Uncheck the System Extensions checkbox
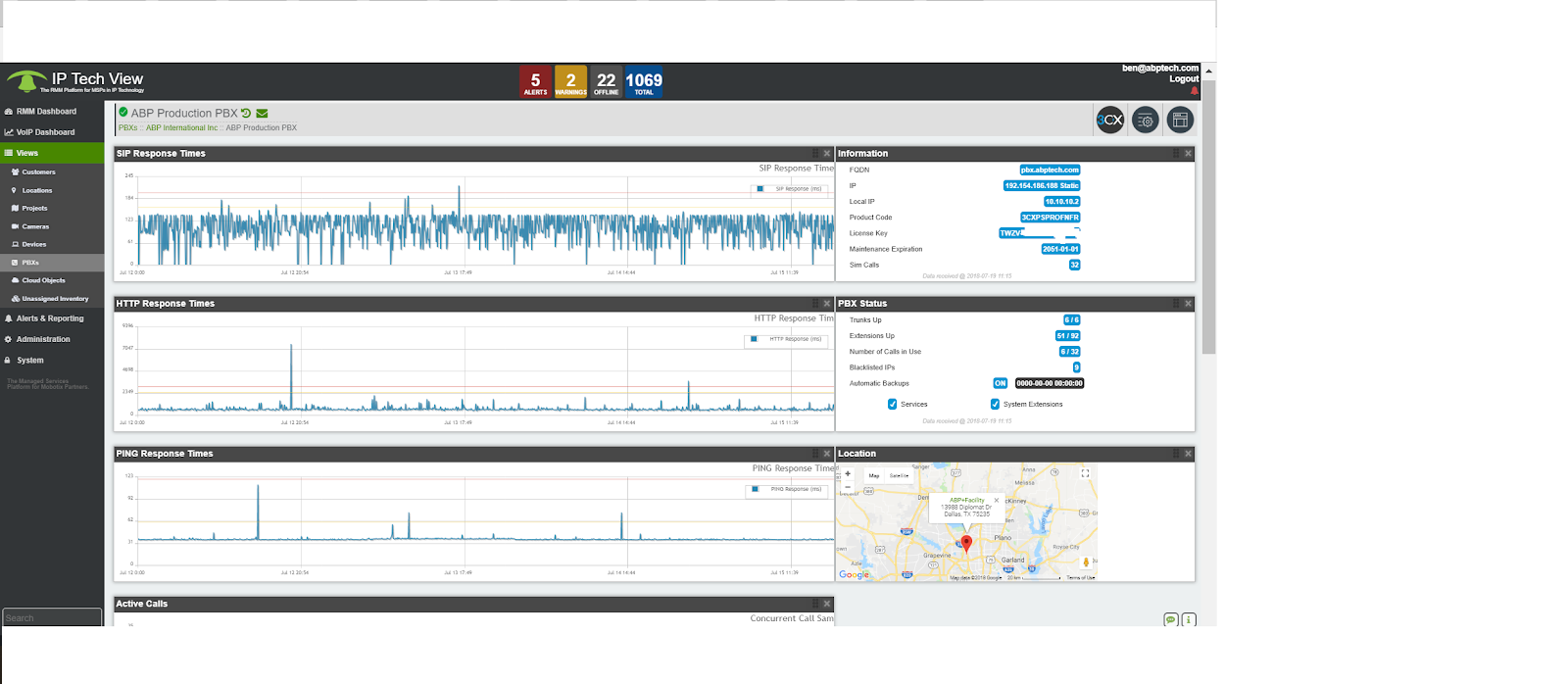Image resolution: width=1568 pixels, height=684 pixels. coord(995,404)
